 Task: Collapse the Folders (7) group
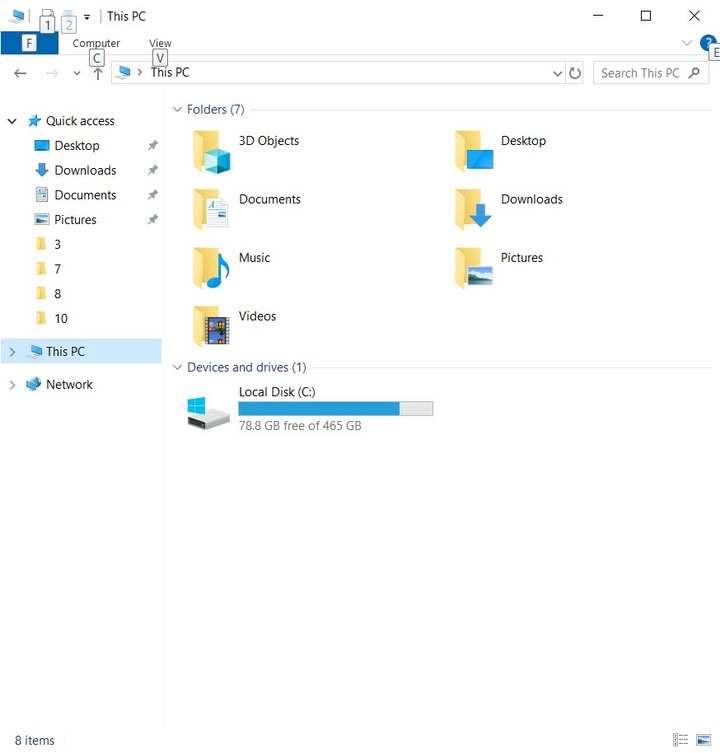(x=177, y=109)
